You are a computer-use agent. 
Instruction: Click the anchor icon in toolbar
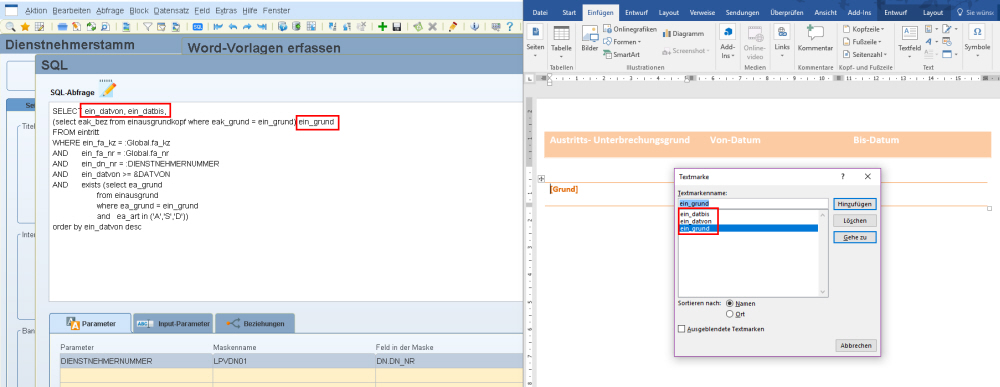(474, 27)
